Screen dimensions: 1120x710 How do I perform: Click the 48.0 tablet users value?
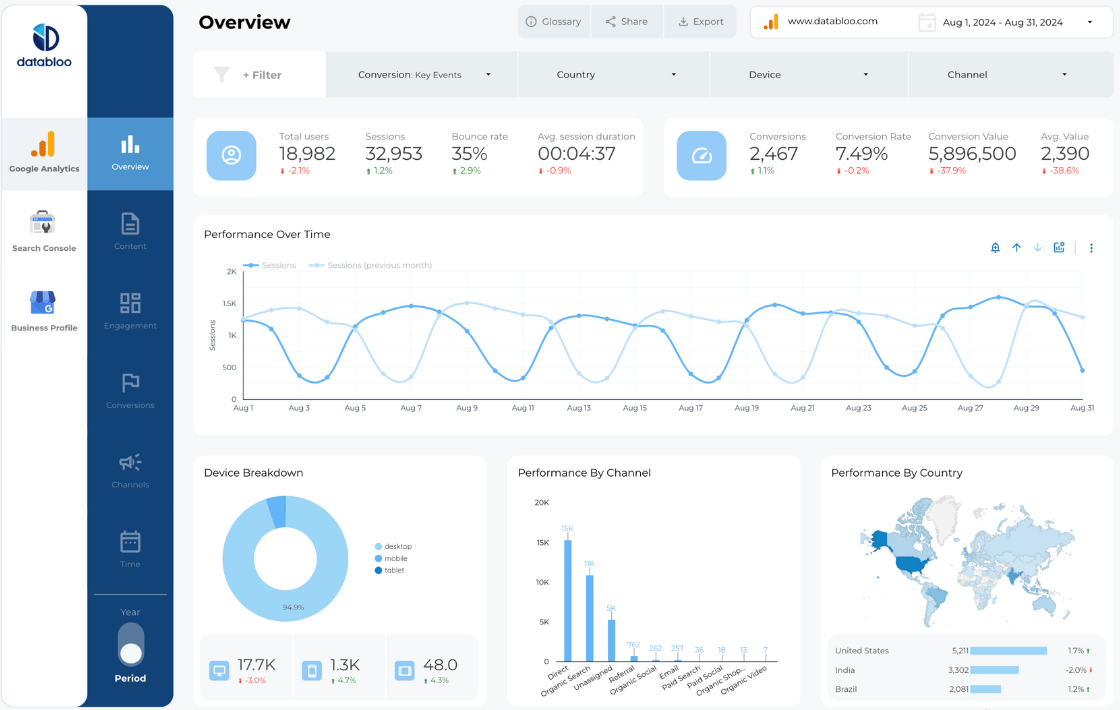pyautogui.click(x=440, y=665)
